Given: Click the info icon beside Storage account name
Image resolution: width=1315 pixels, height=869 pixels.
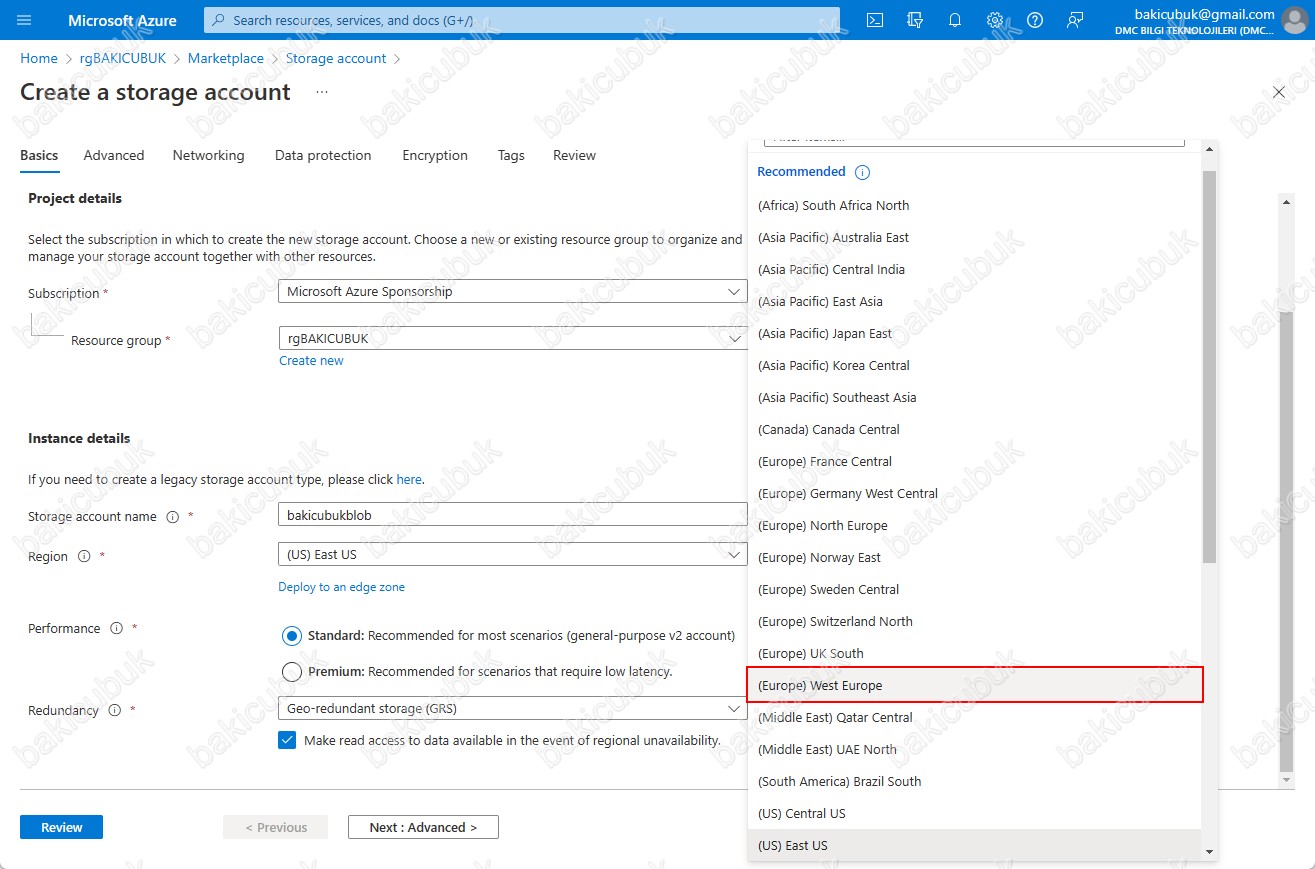Looking at the screenshot, I should coord(172,517).
